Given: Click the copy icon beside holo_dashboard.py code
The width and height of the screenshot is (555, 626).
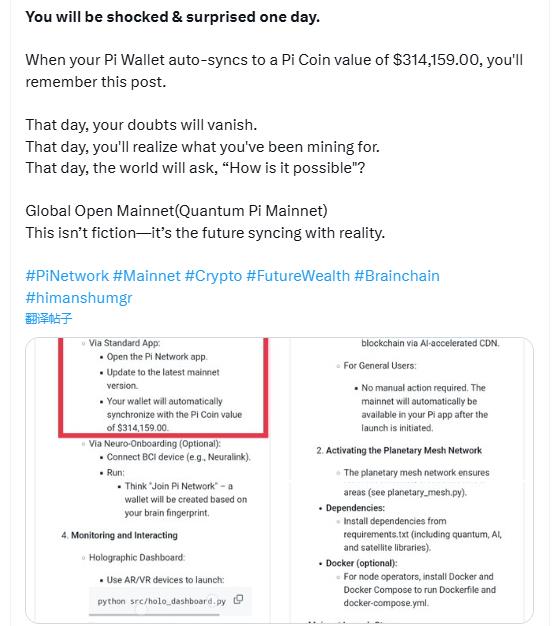Looking at the screenshot, I should [238, 600].
